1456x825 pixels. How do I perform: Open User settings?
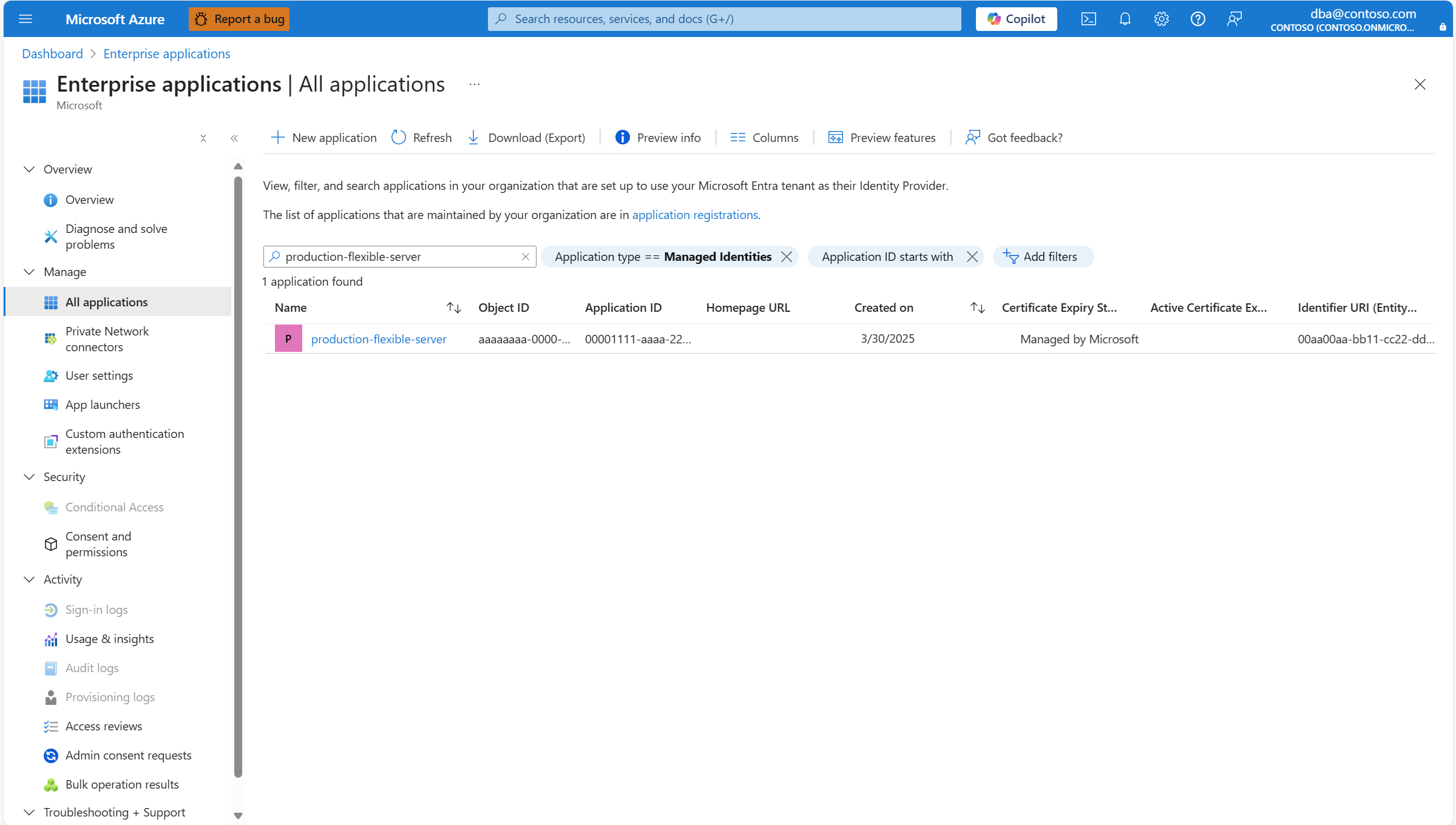click(x=99, y=375)
